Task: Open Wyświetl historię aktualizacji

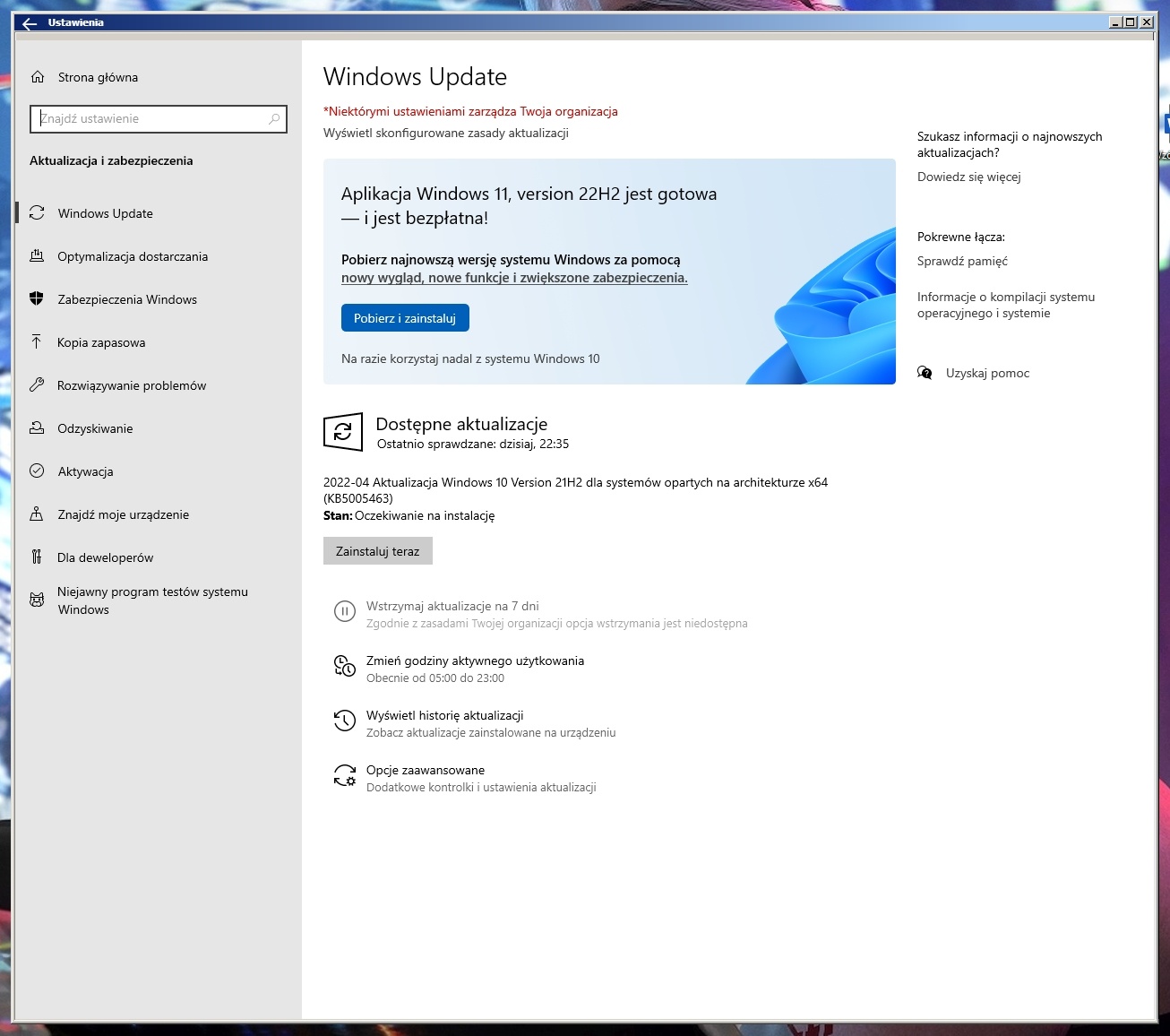Action: [444, 715]
